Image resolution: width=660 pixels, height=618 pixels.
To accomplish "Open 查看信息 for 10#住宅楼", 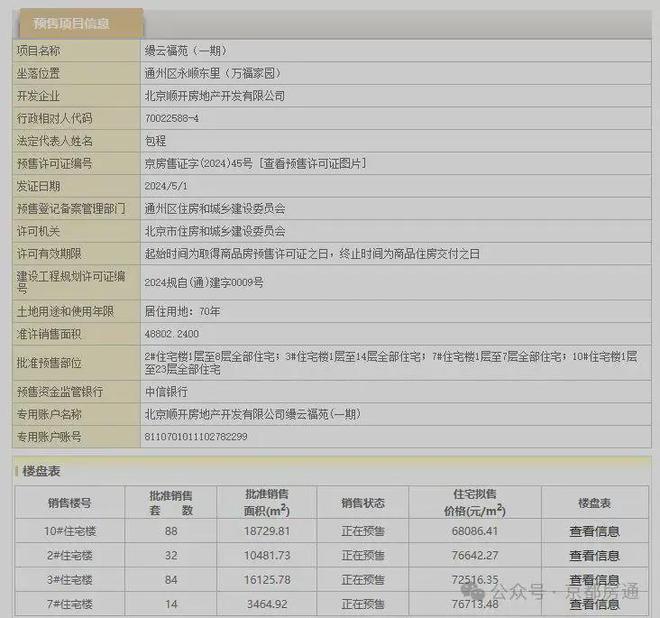I will coord(594,531).
